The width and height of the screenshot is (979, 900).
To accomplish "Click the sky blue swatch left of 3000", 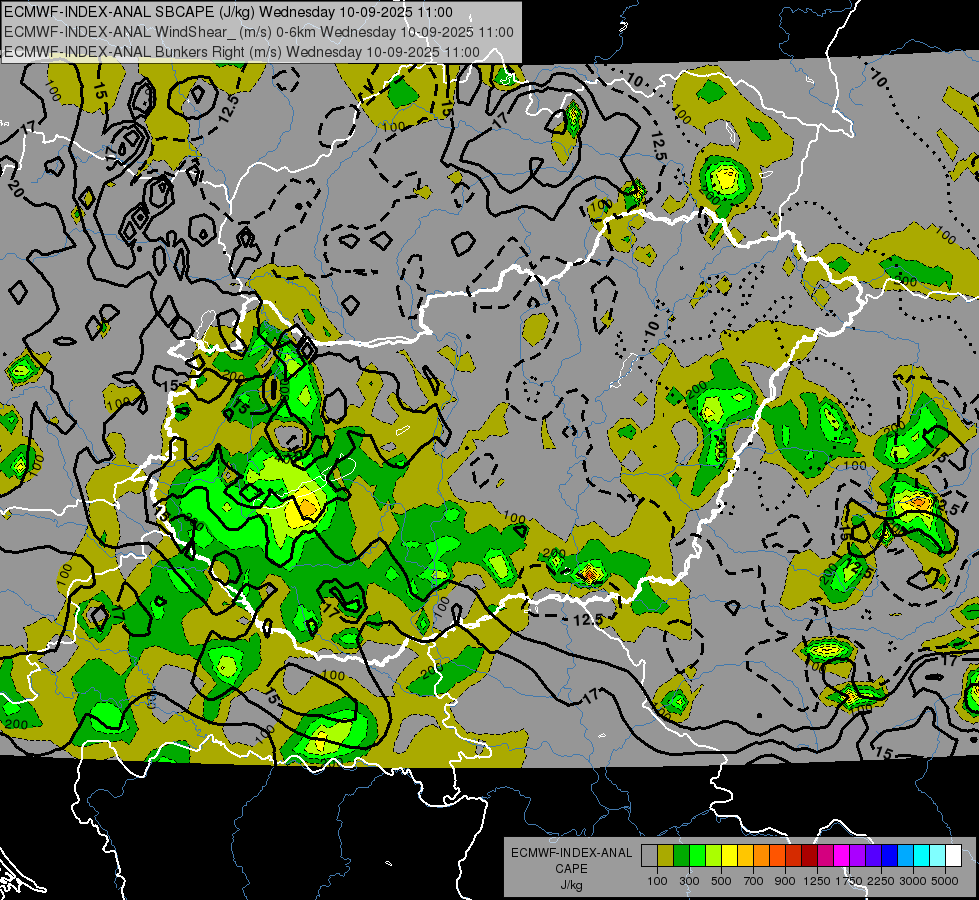I will [905, 856].
